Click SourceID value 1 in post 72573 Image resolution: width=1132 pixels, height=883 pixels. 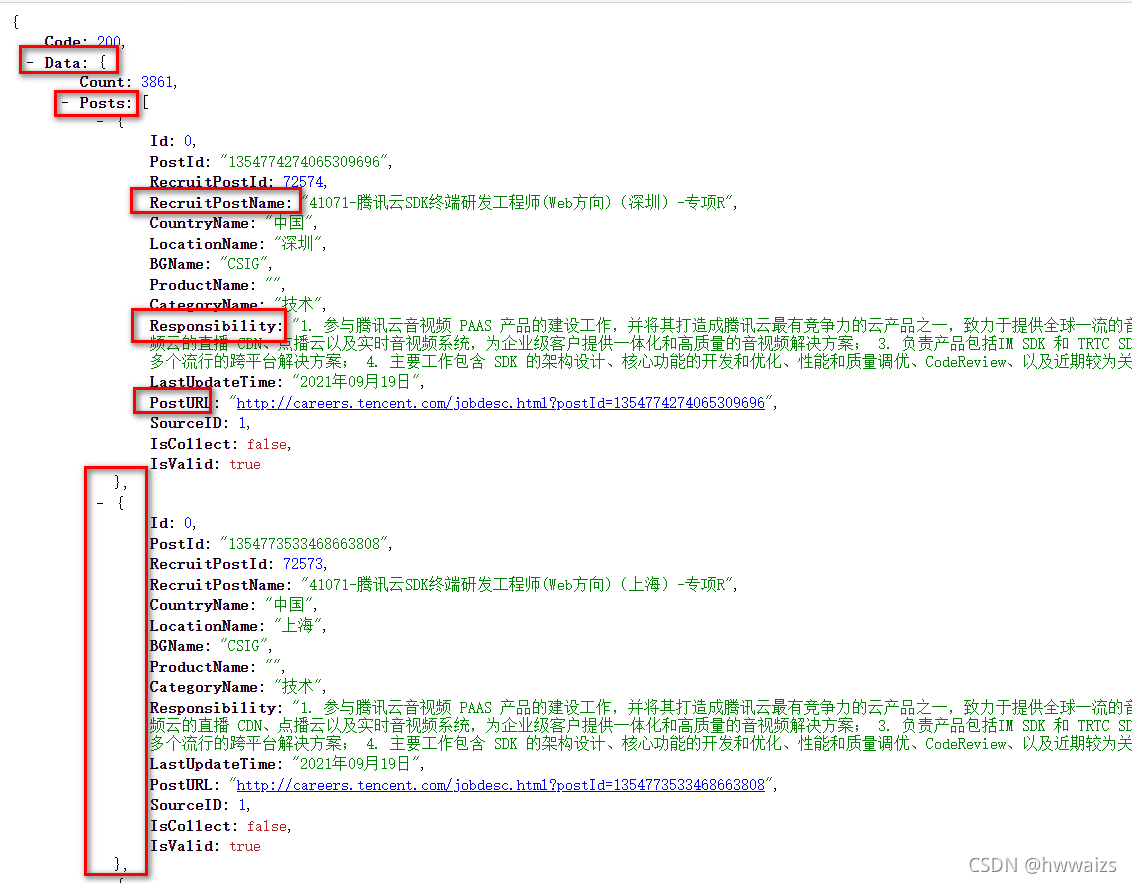coord(242,805)
